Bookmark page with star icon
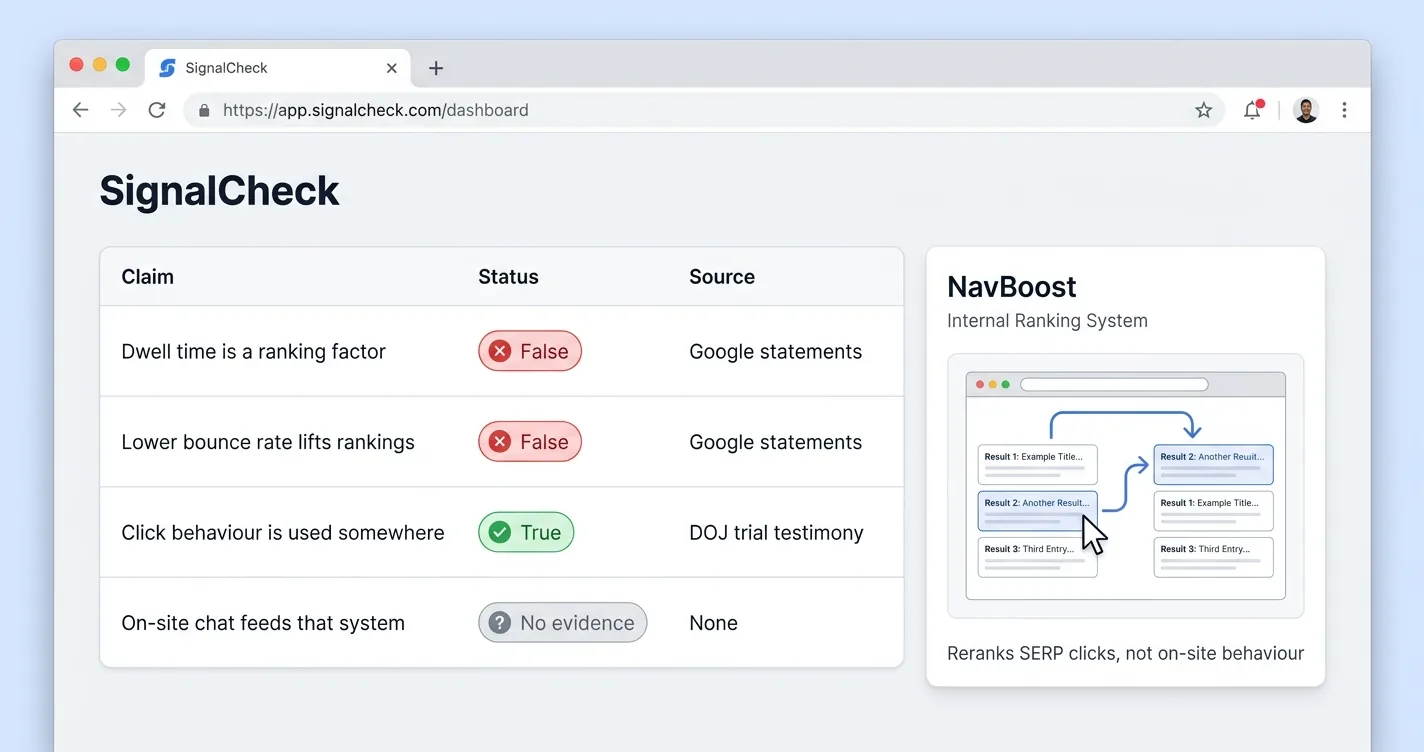 (x=1204, y=110)
